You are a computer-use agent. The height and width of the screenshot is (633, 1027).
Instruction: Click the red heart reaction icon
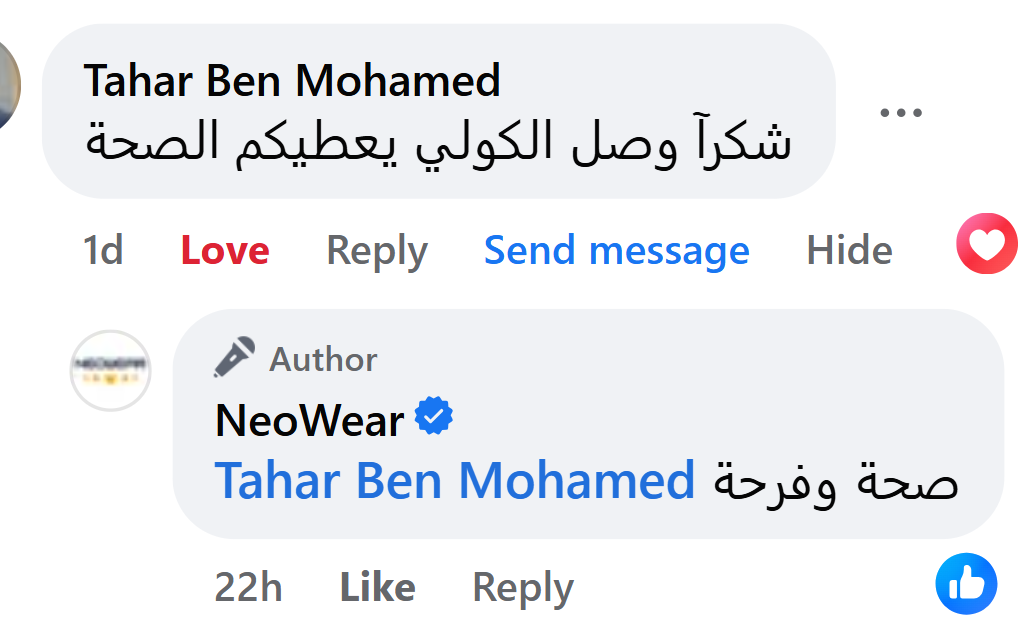[986, 245]
